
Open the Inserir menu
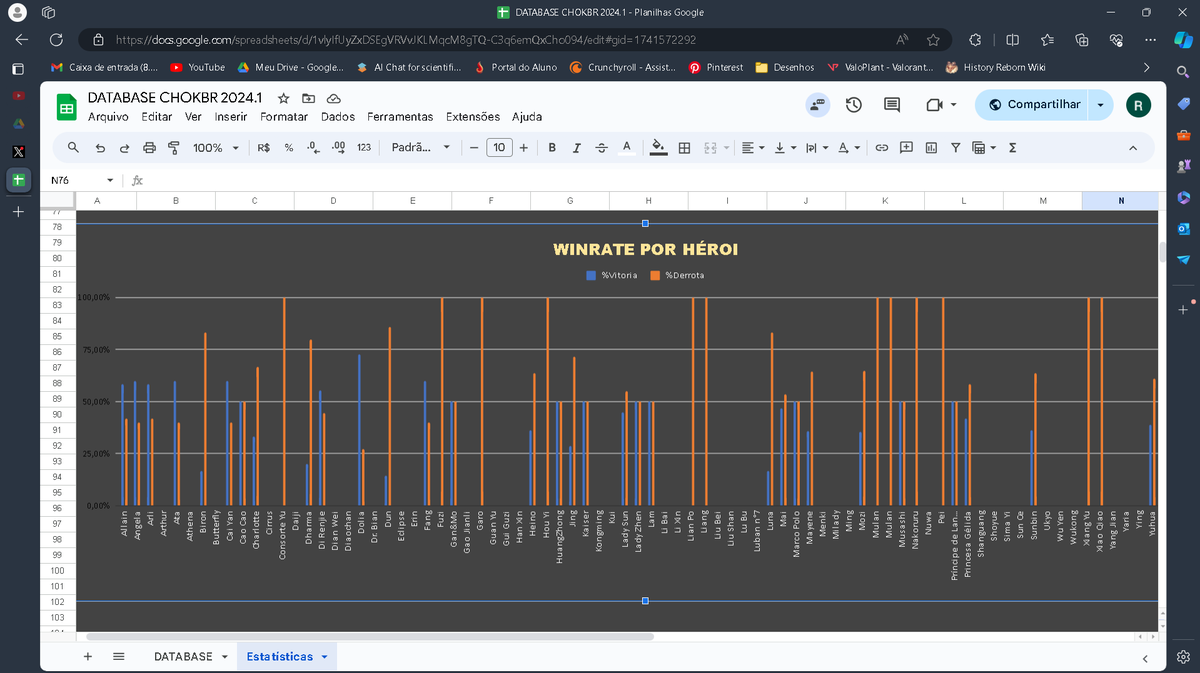(x=231, y=117)
